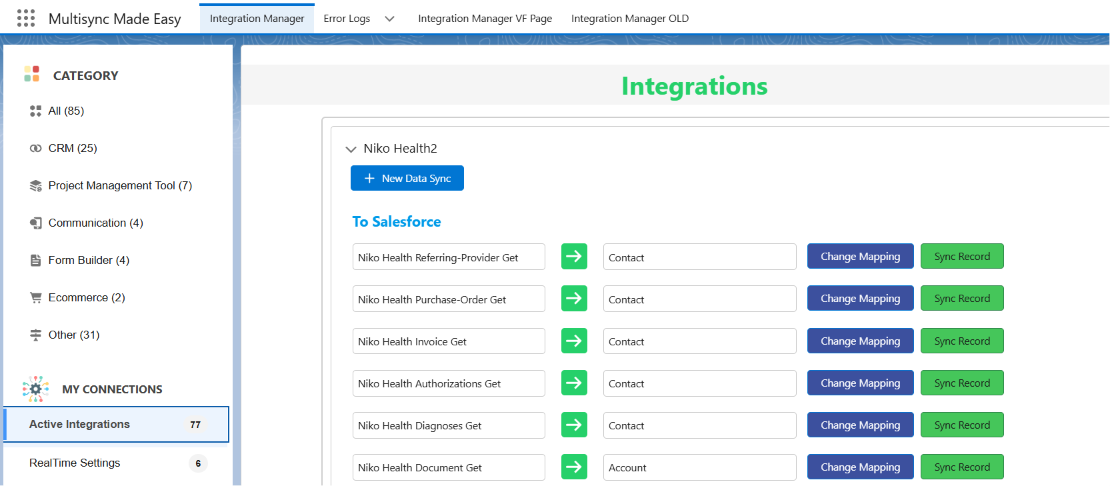Click green arrow for Authorizations Get row
Image resolution: width=1110 pixels, height=486 pixels.
click(574, 383)
